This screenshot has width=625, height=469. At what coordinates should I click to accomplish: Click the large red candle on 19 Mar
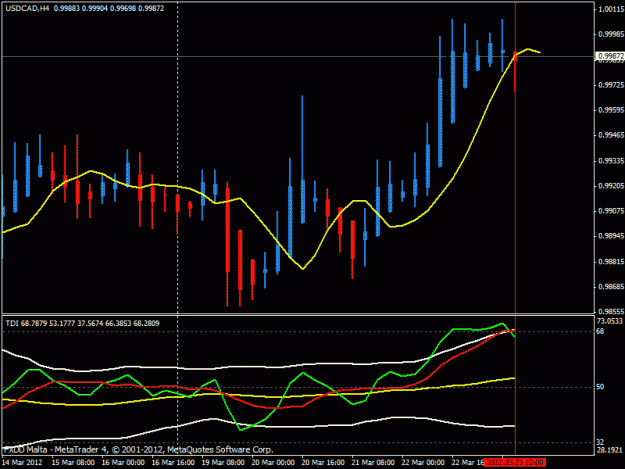(228, 244)
